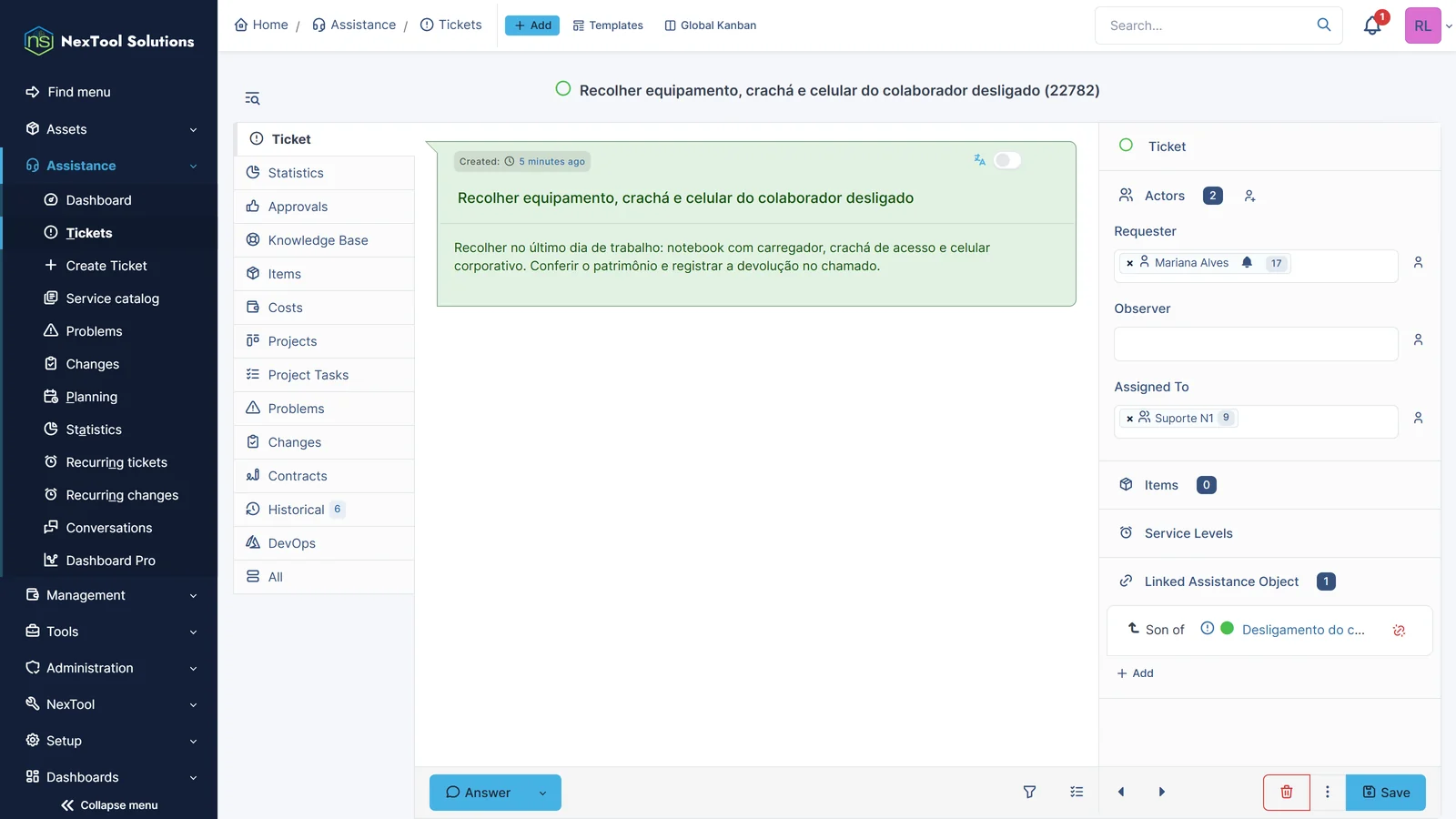Click the user icon beside Observer field
This screenshot has width=1456, height=819.
[1418, 340]
